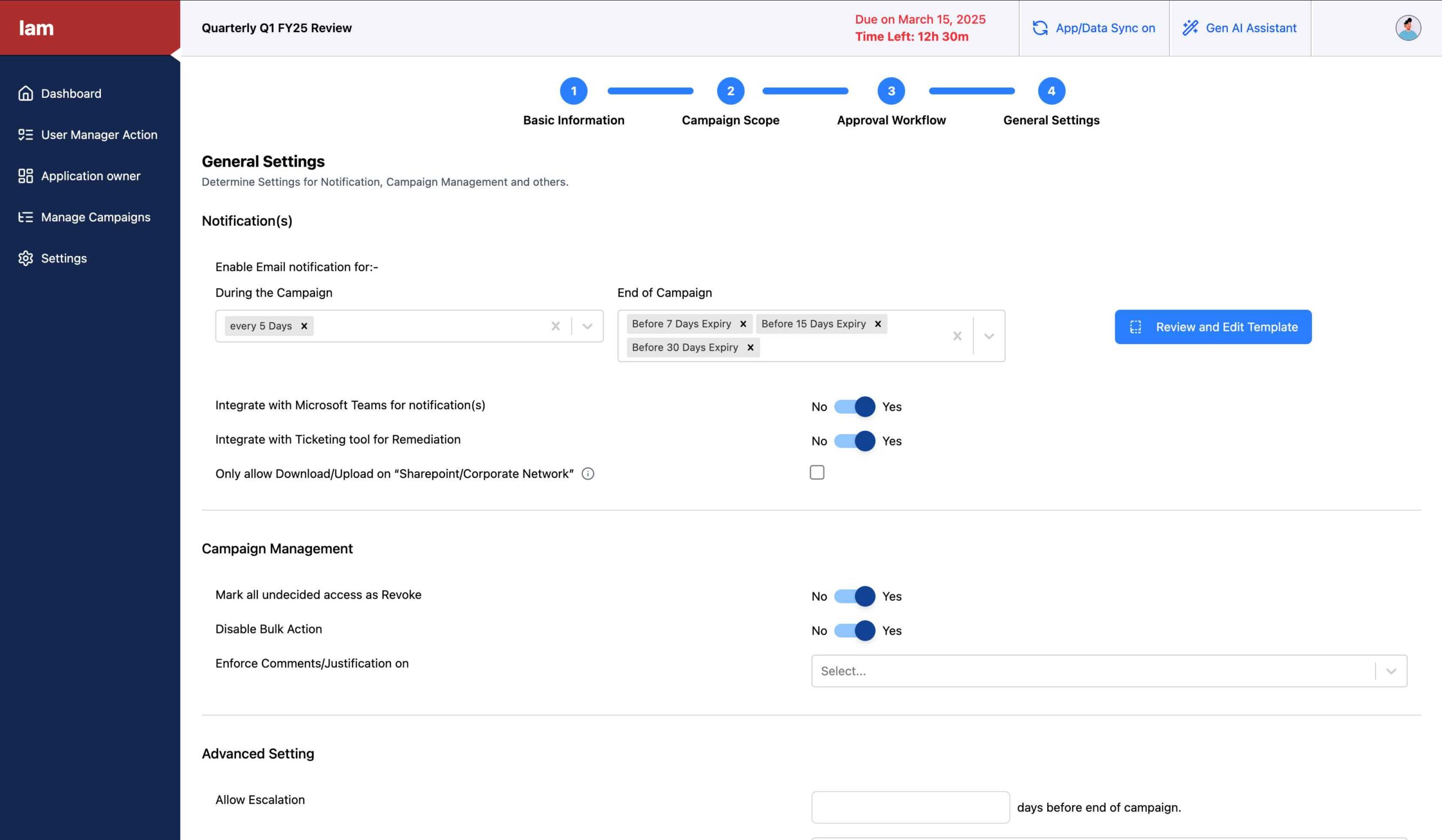The image size is (1442, 840).
Task: Click the App/Data Sync refresh icon
Action: [1040, 28]
